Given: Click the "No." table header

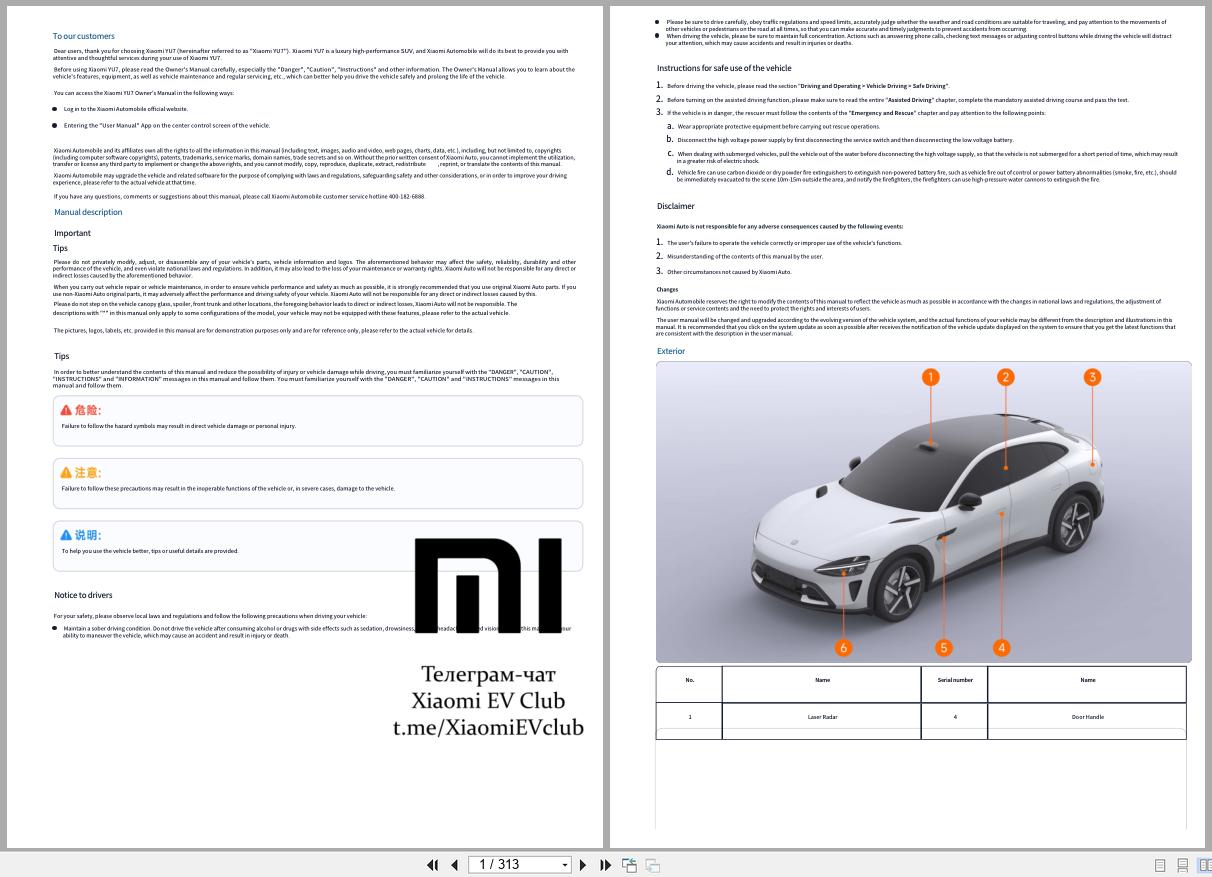Looking at the screenshot, I should [x=689, y=680].
